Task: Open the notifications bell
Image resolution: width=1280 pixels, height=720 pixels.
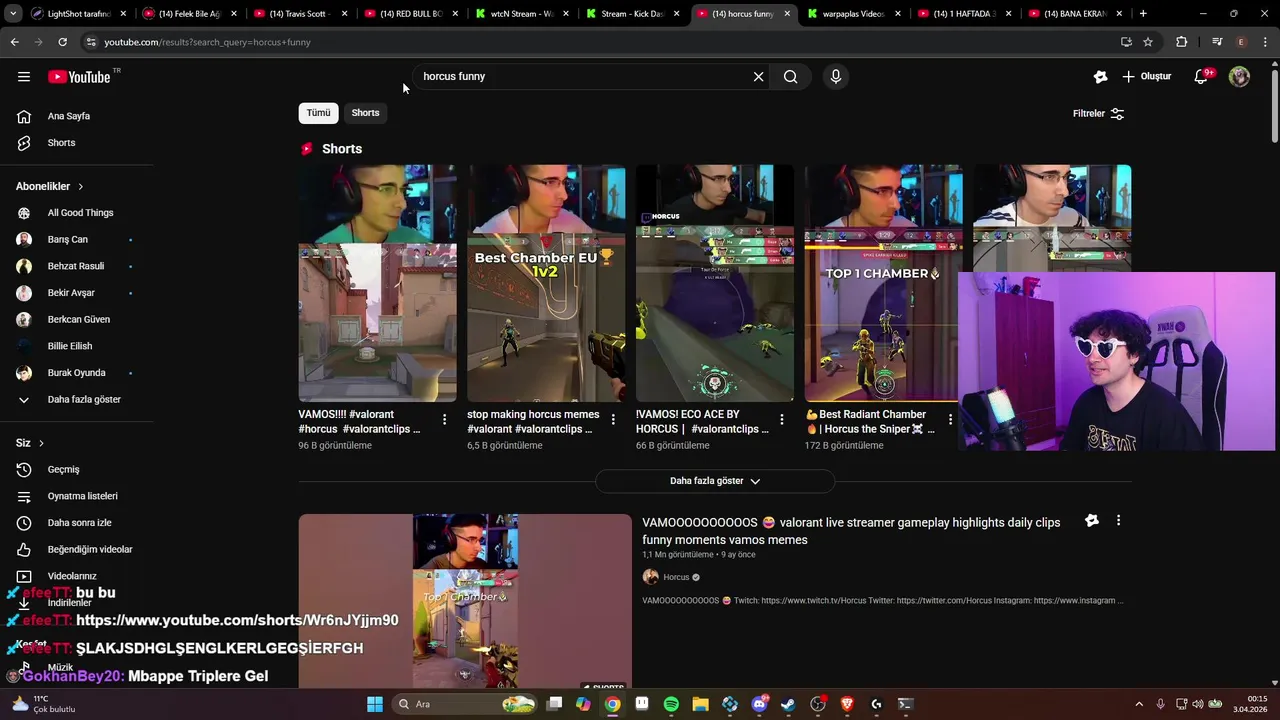Action: click(x=1203, y=77)
